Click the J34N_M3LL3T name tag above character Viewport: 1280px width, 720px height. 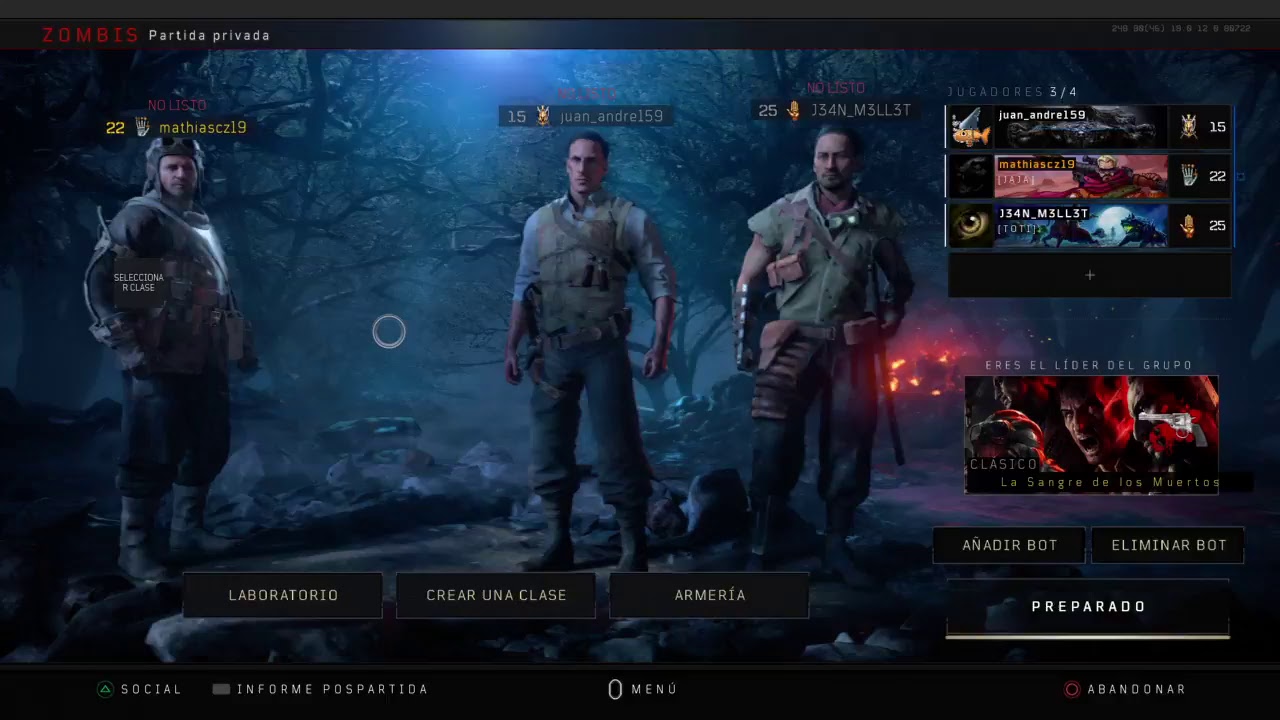[861, 110]
